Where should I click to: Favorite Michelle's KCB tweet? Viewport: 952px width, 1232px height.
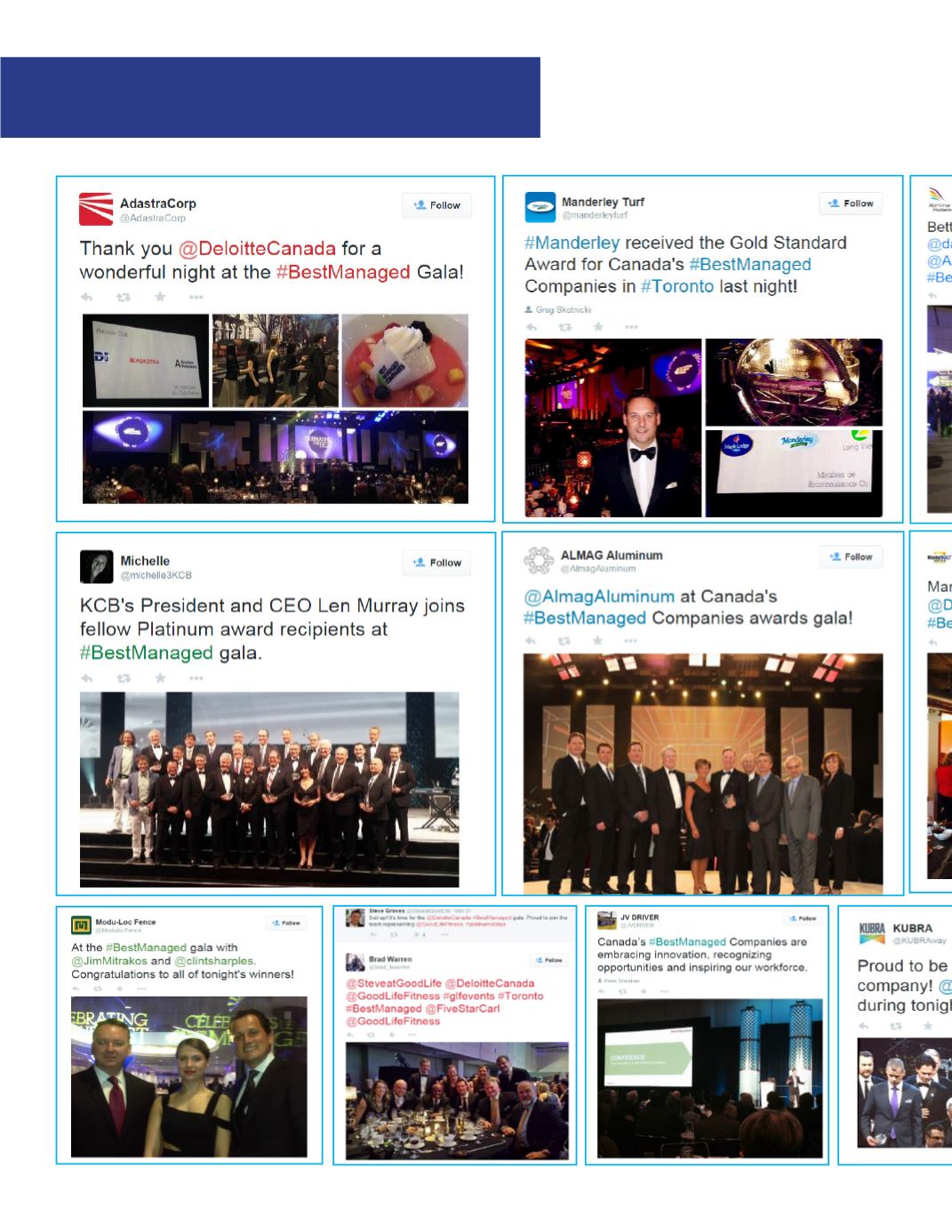point(160,678)
